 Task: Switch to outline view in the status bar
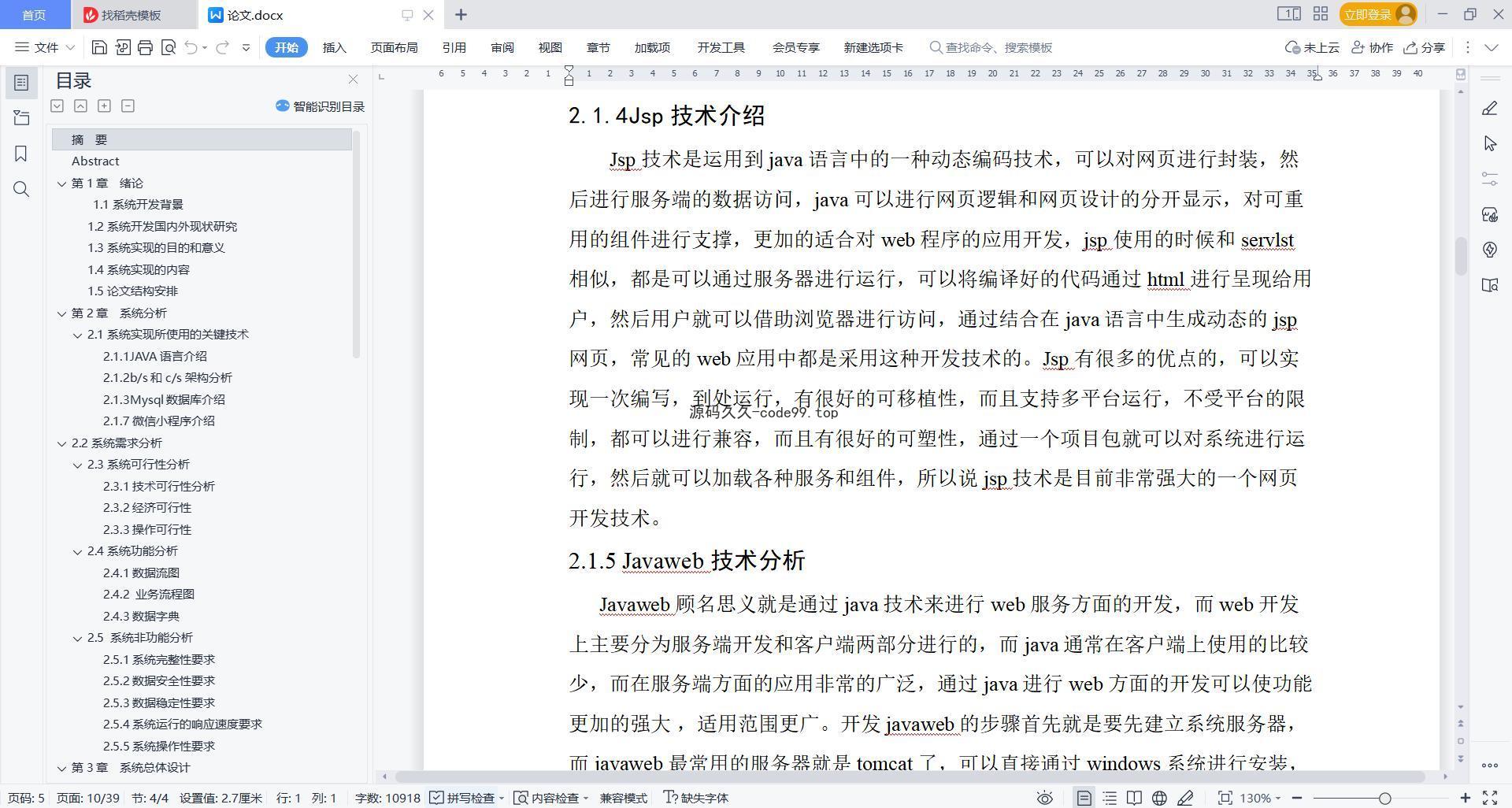point(1109,798)
